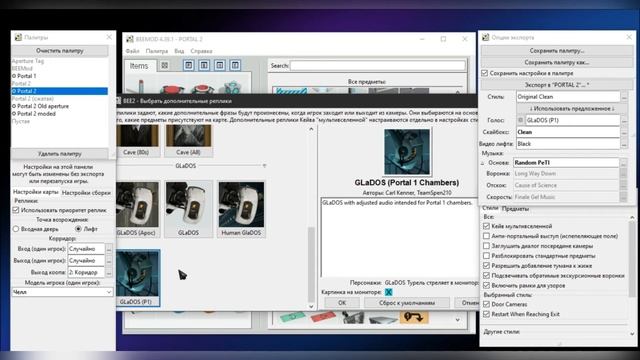Toggle Использовать приоритет реплик checkbox
The image size is (640, 360).
pyautogui.click(x=16, y=210)
